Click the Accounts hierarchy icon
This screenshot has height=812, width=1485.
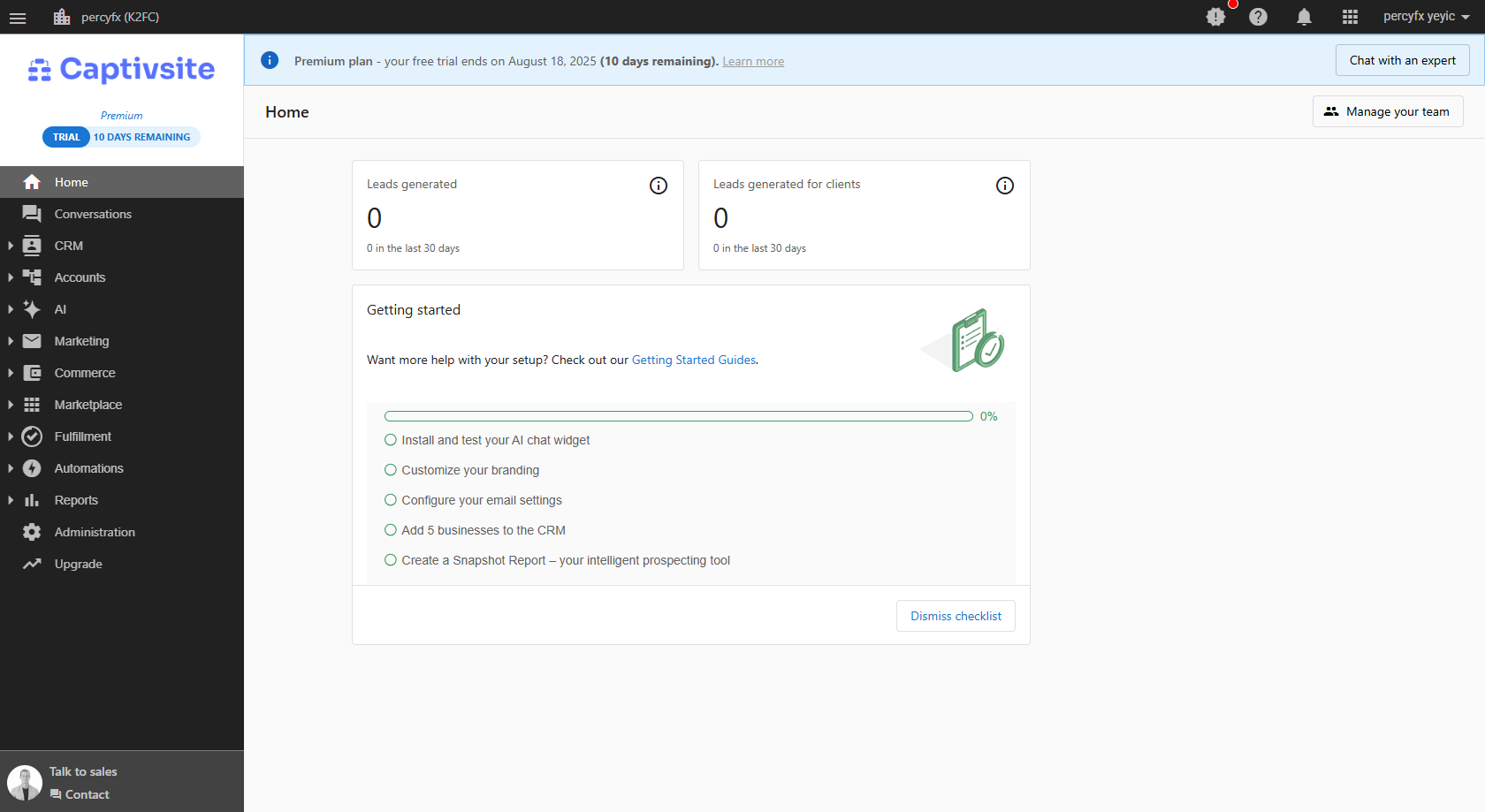coord(32,277)
